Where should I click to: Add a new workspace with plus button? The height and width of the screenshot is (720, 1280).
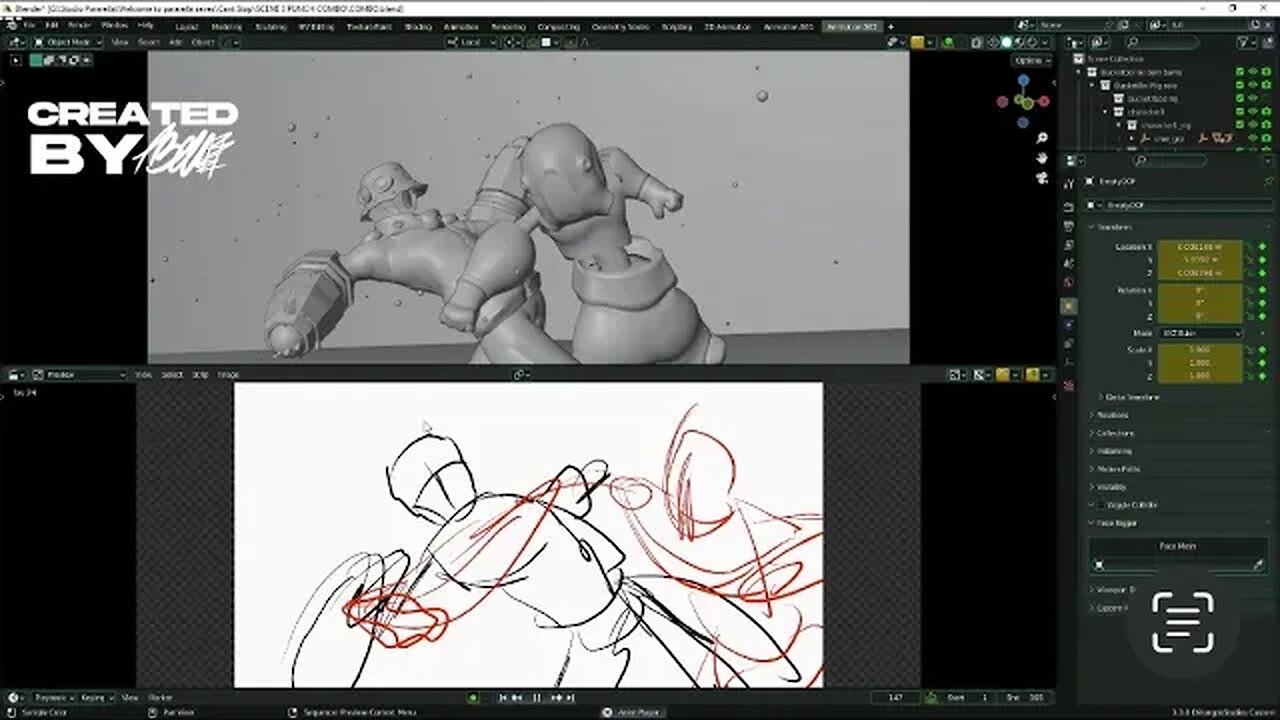(x=890, y=26)
